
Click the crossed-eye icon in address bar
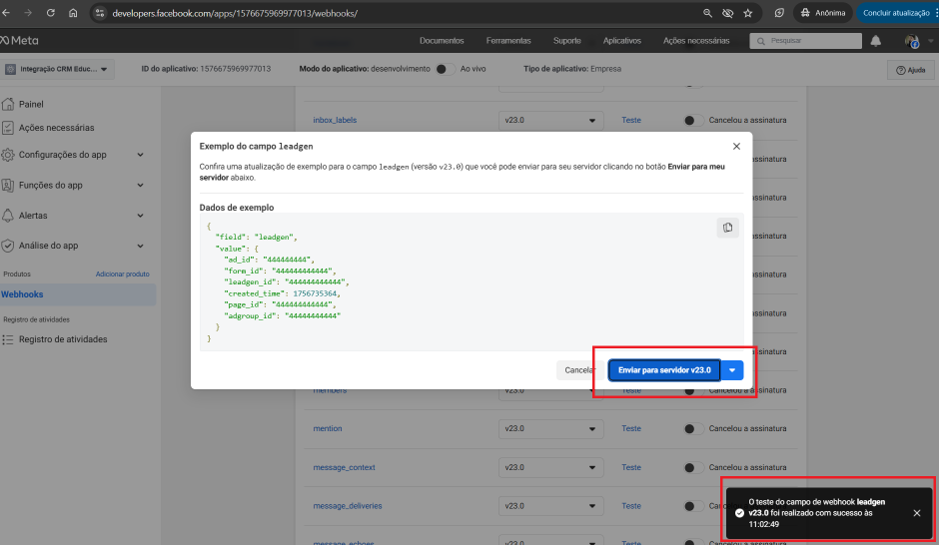[728, 13]
